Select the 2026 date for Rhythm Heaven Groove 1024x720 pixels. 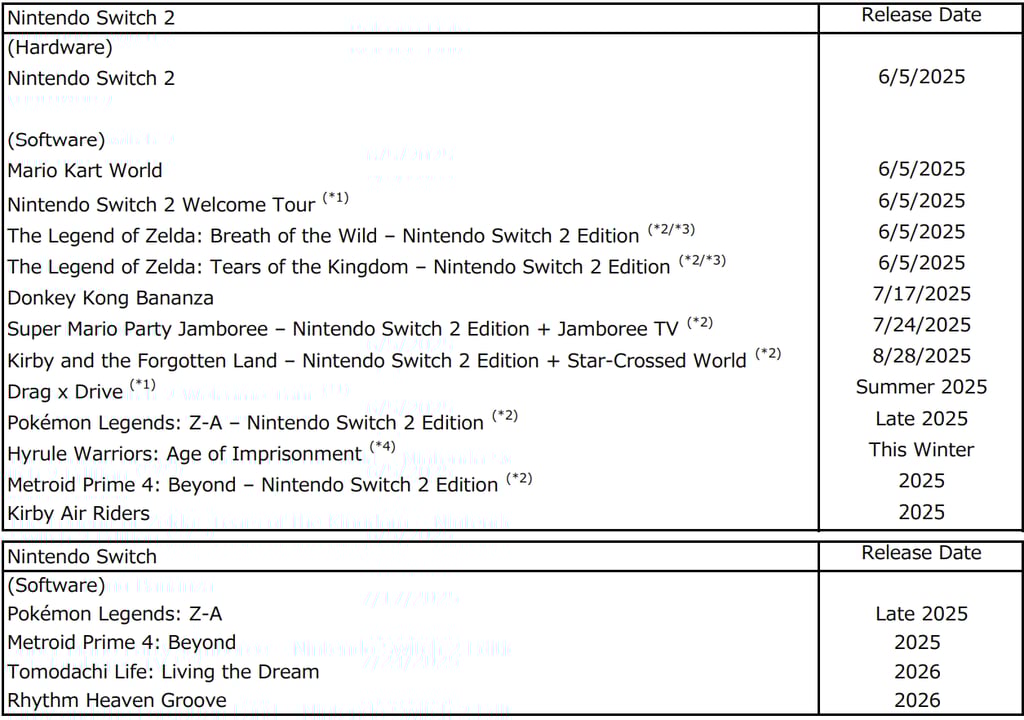click(x=918, y=700)
